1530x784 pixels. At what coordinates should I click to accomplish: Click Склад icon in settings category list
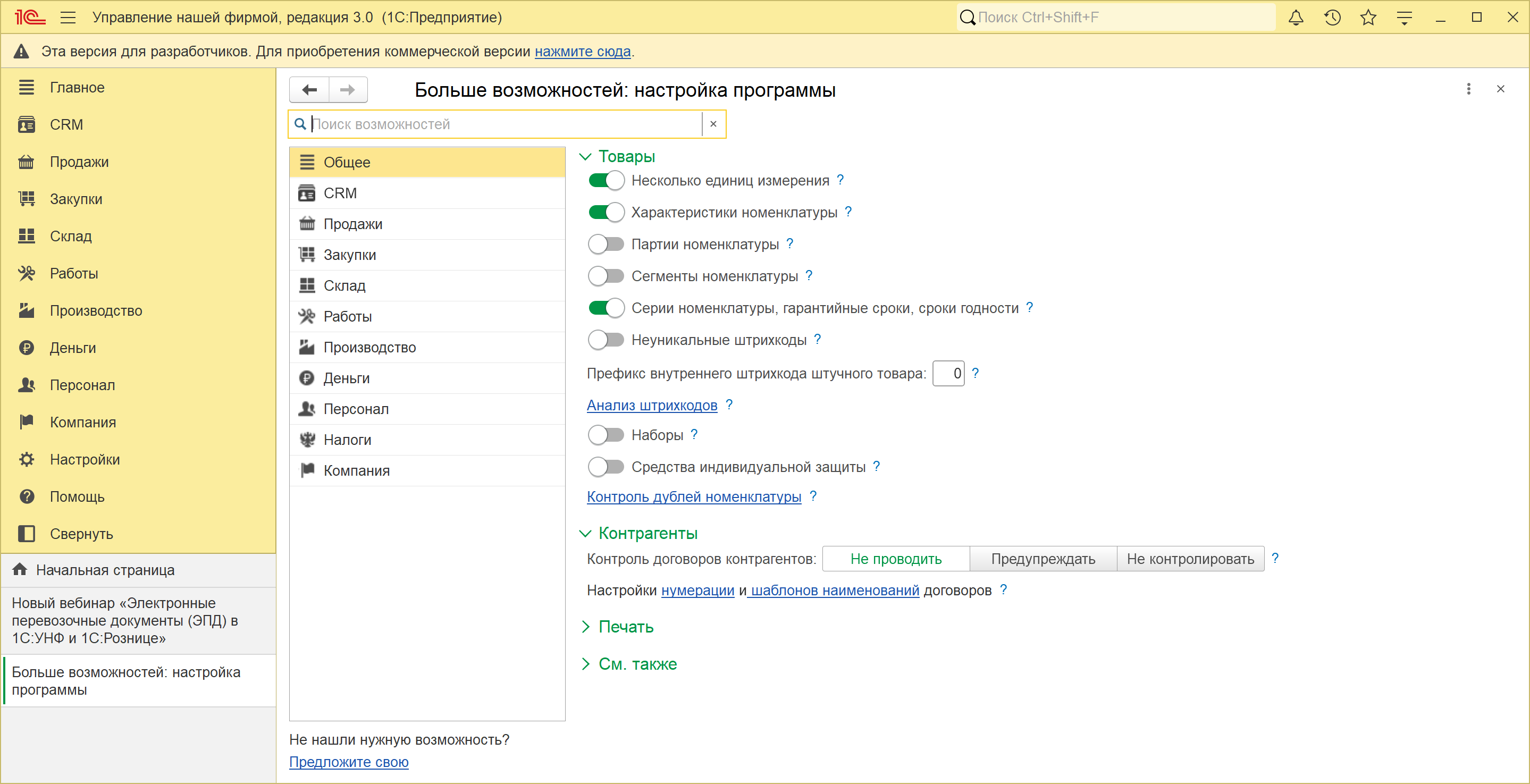(306, 285)
